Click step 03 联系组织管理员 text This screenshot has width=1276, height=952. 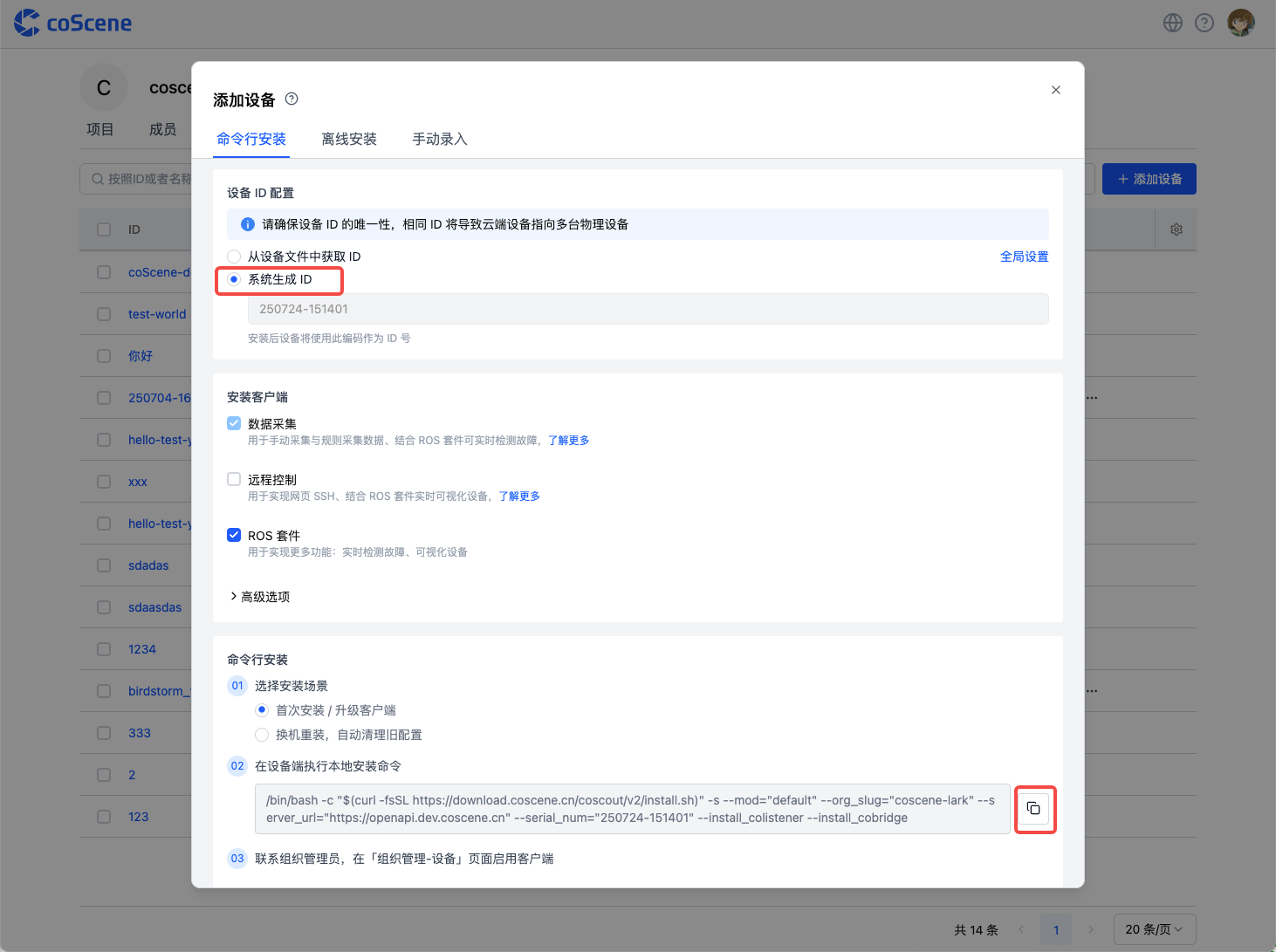coord(404,859)
